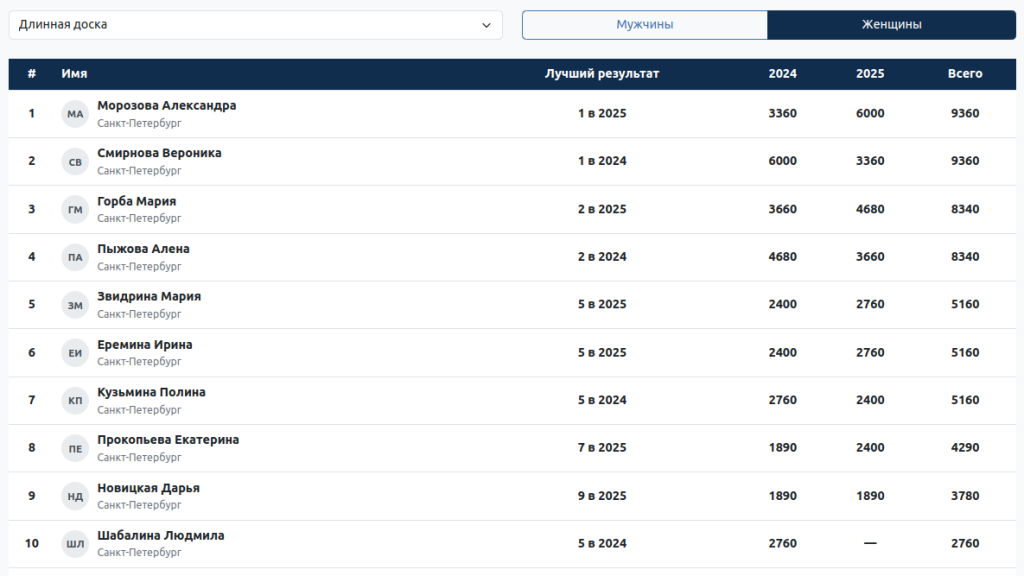The width and height of the screenshot is (1024, 576).
Task: Click the 2024 column header
Action: 782,74
